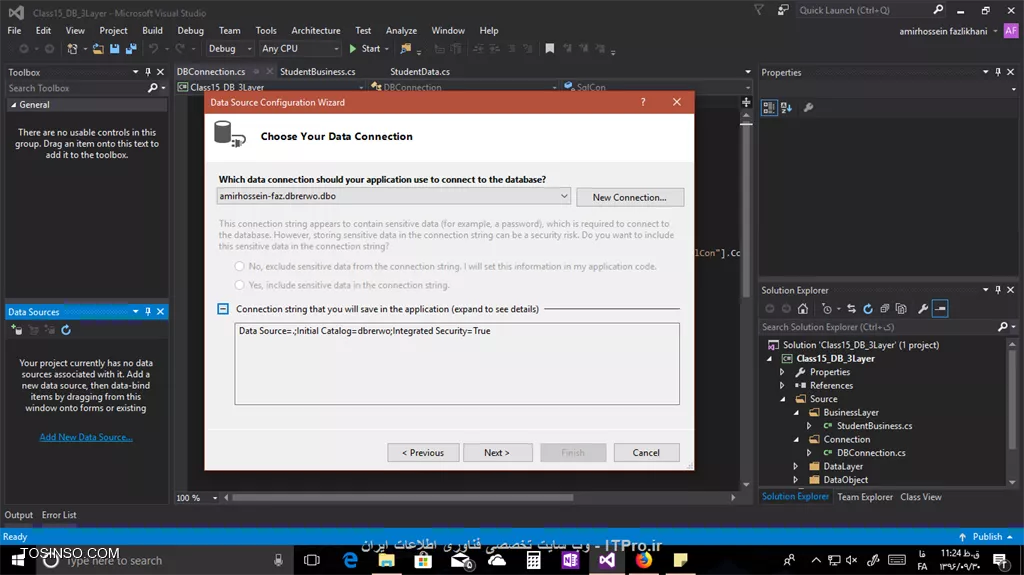Switch to the Class View tab
Viewport: 1024px width, 575px height.
click(x=921, y=497)
